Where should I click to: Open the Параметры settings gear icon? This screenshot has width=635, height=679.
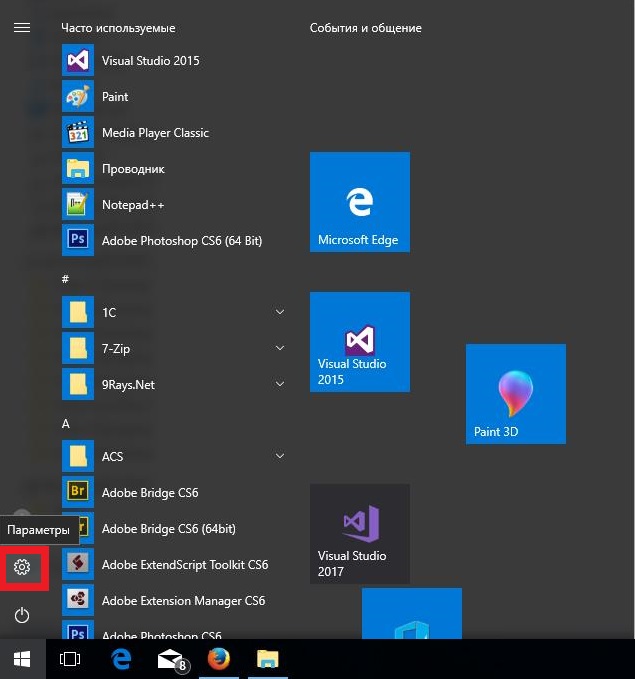point(22,567)
